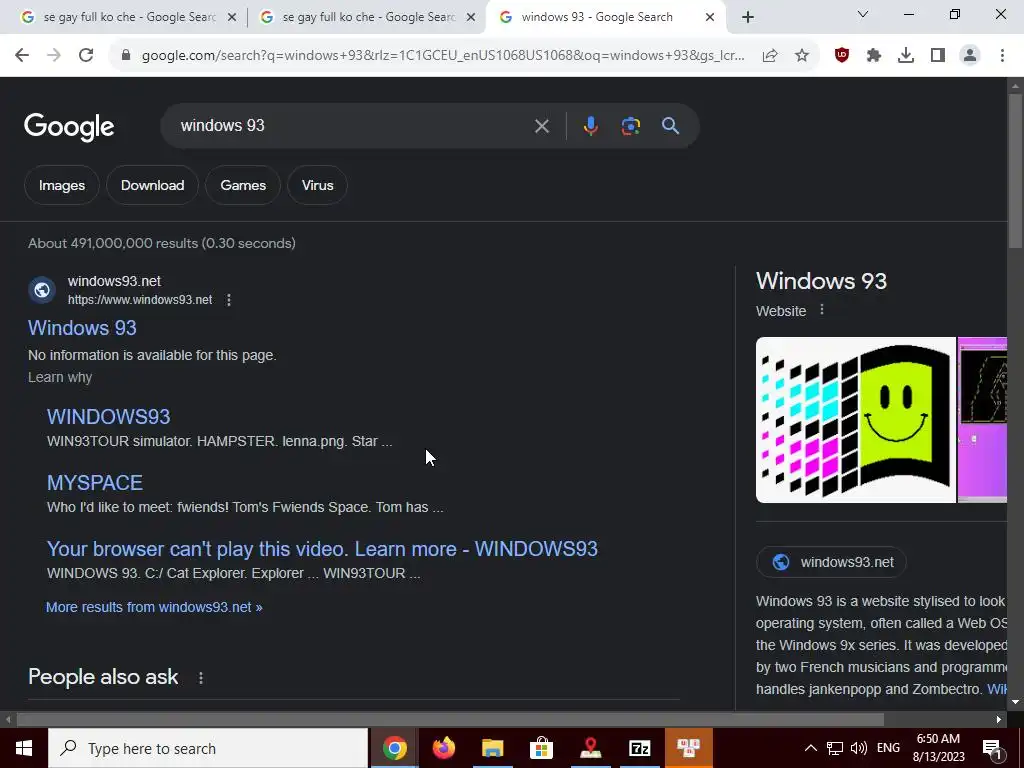Viewport: 1024px width, 768px height.
Task: Open Chrome three-dot menu
Action: [1002, 56]
